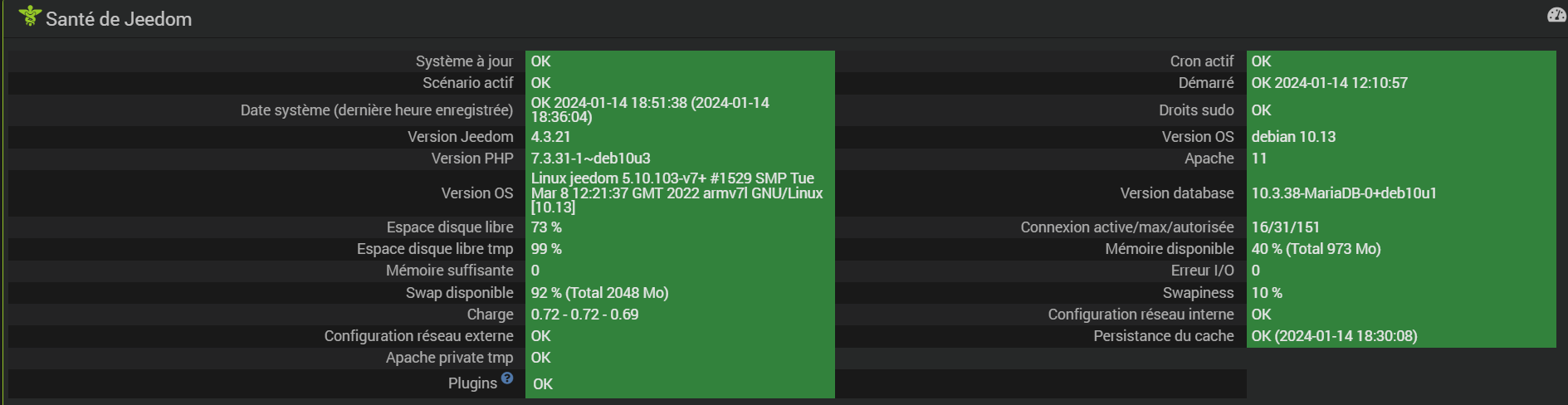Select the Plugins OK status cell

pos(680,383)
